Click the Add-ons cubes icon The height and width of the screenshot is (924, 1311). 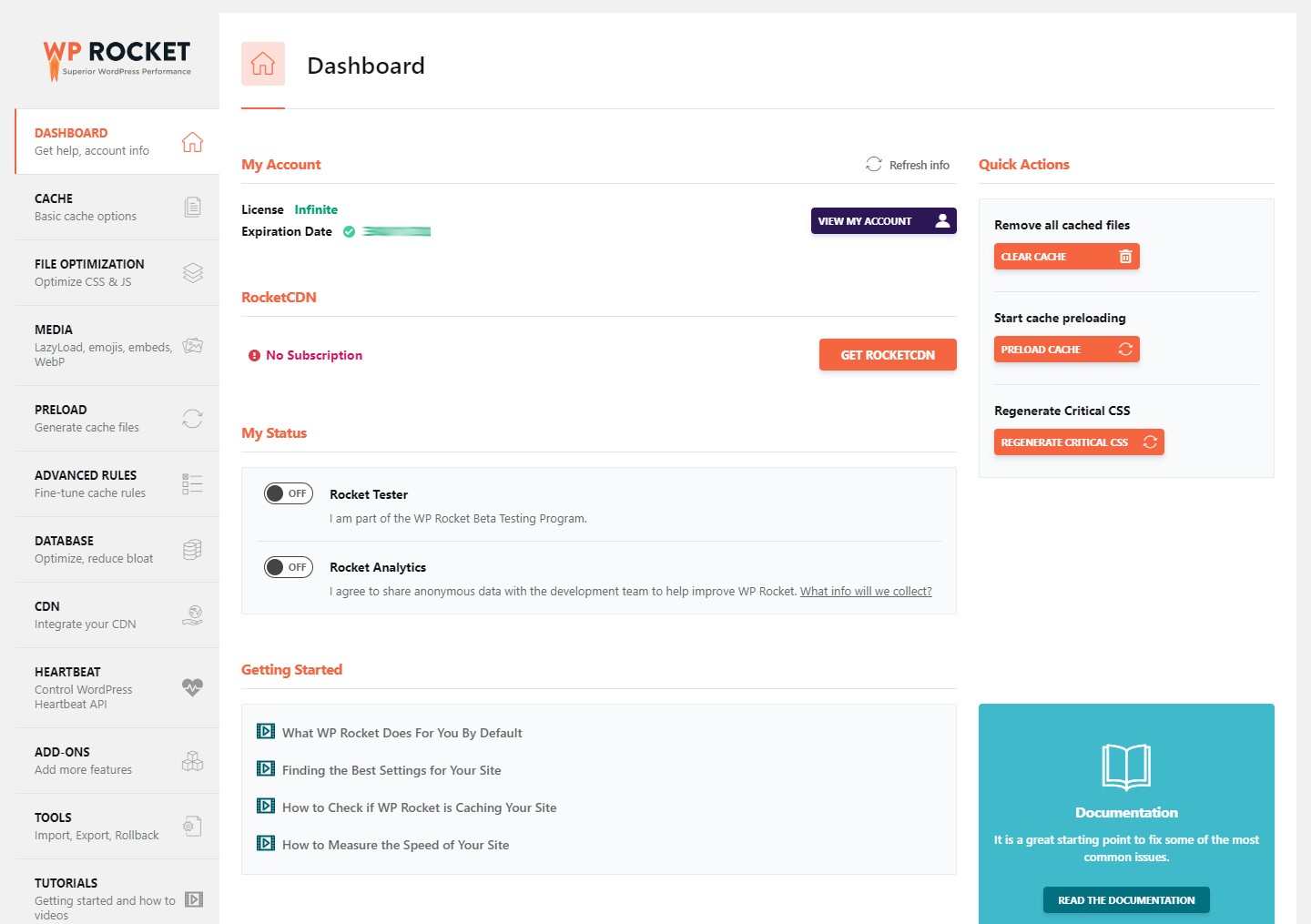pos(192,761)
